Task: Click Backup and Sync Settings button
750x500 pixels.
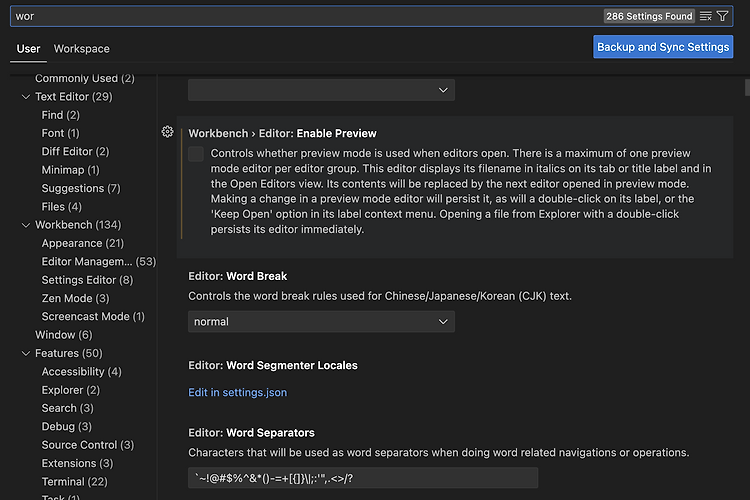Action: tap(663, 47)
